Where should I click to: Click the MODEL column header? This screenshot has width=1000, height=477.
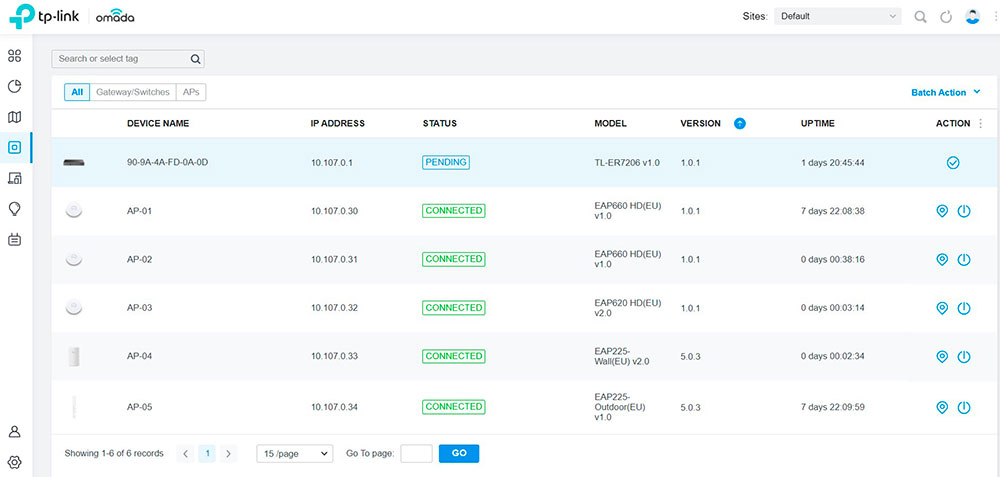tap(610, 124)
